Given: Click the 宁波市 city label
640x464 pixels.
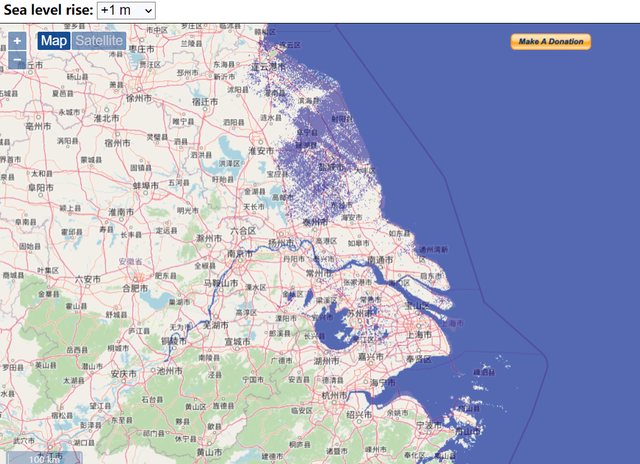Looking at the screenshot, I should click(x=429, y=425).
